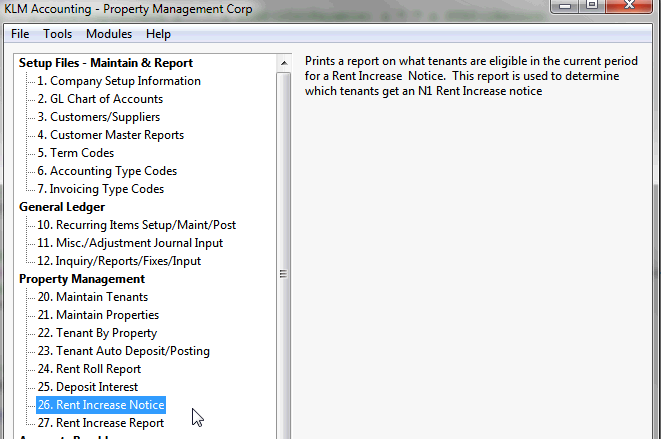
Task: Click the tree panel scrollbar thumb
Action: coord(284,256)
